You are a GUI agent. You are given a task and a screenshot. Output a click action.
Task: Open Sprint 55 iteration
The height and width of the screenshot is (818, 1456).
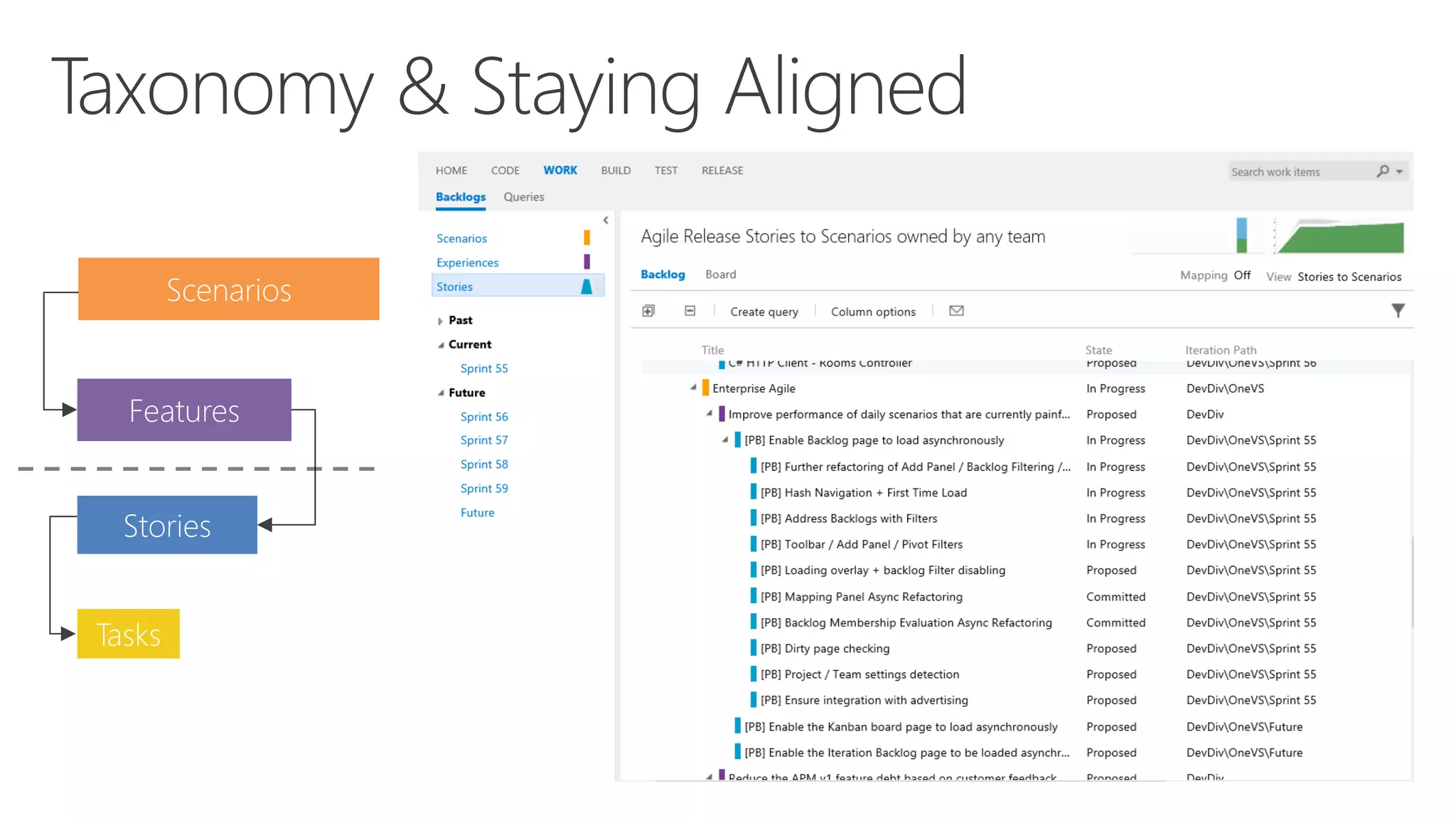(484, 368)
